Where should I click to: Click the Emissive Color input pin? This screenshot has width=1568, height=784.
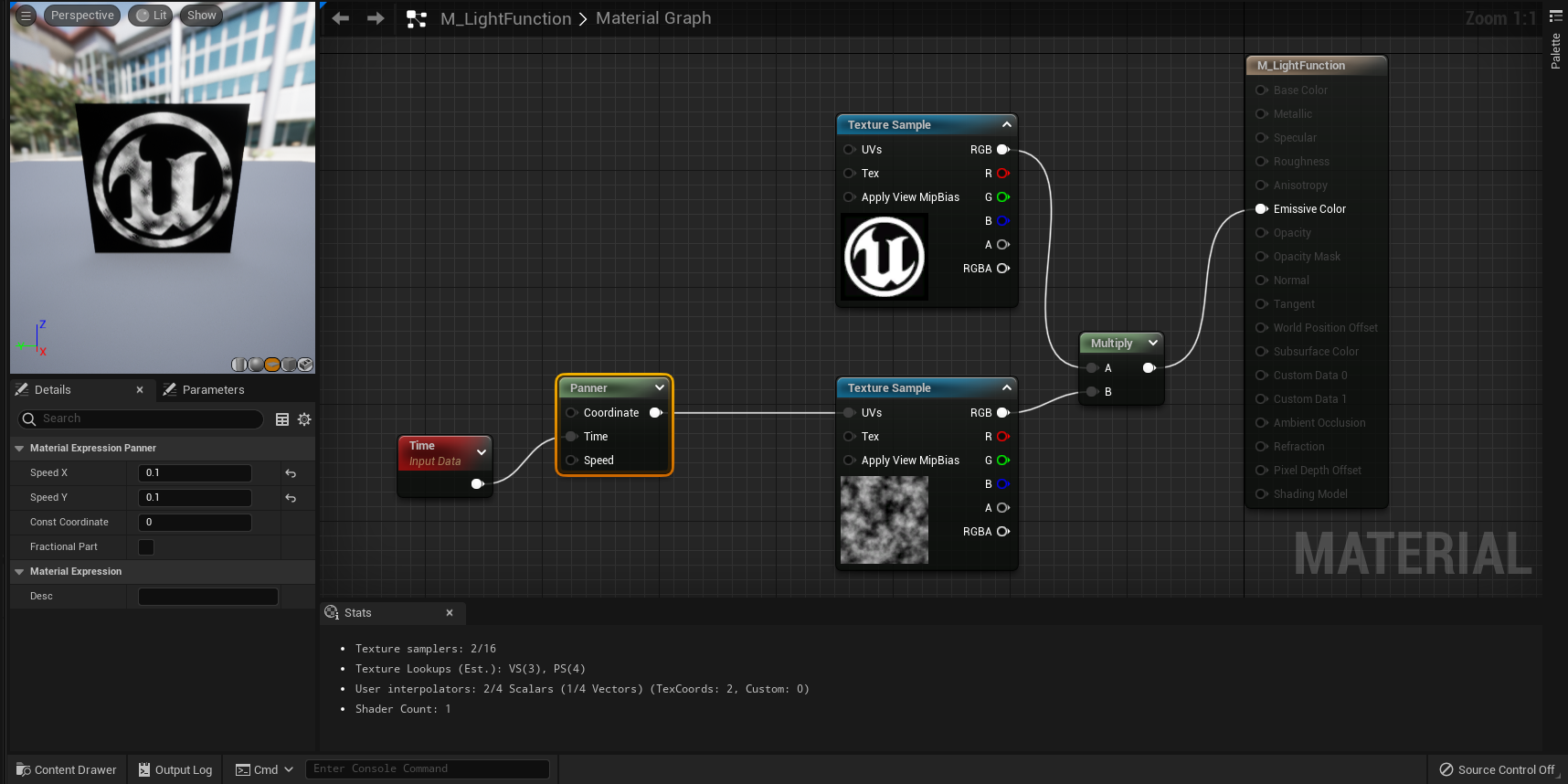click(1262, 209)
